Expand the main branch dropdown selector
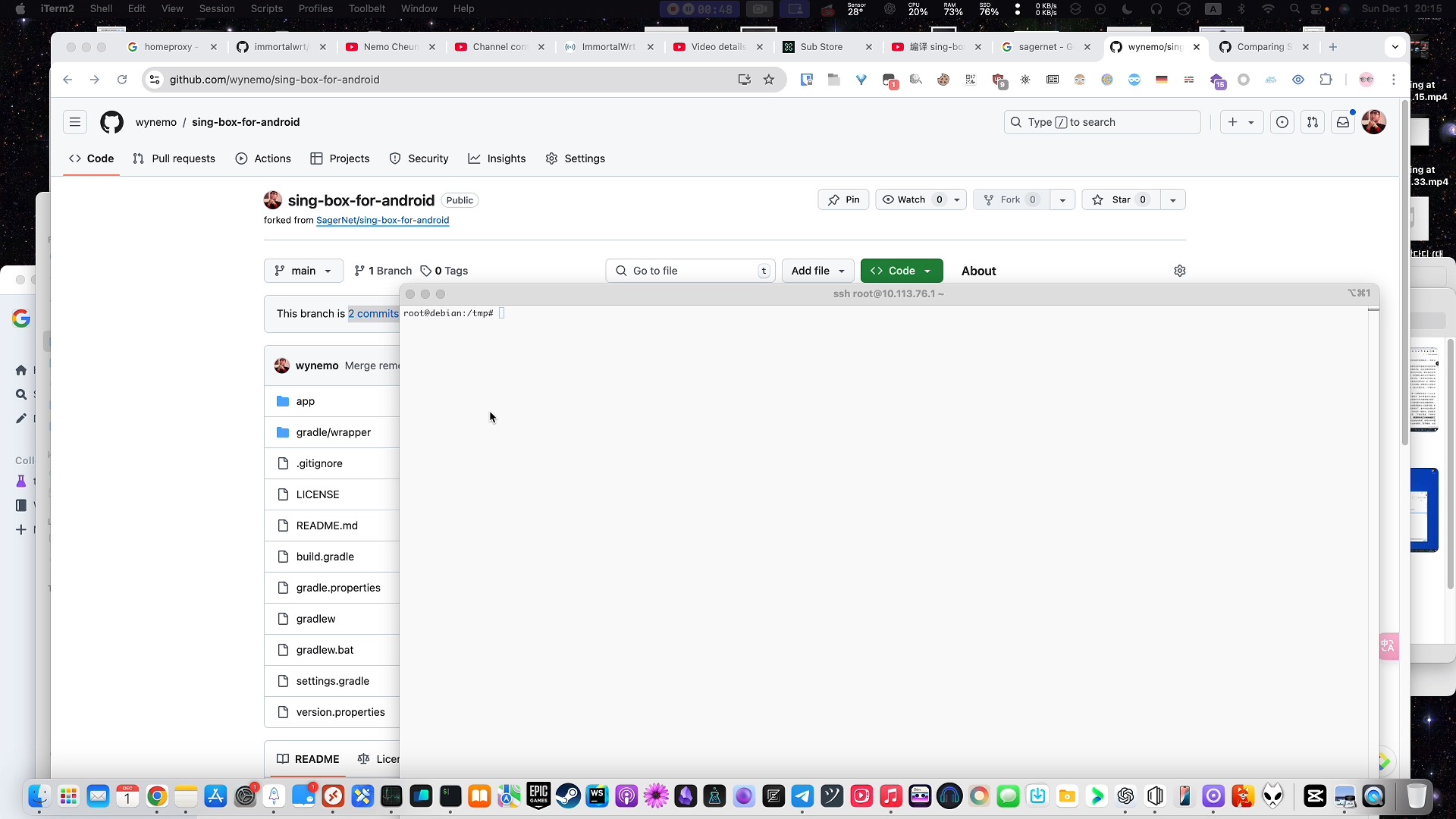This screenshot has width=1456, height=819. pos(302,270)
